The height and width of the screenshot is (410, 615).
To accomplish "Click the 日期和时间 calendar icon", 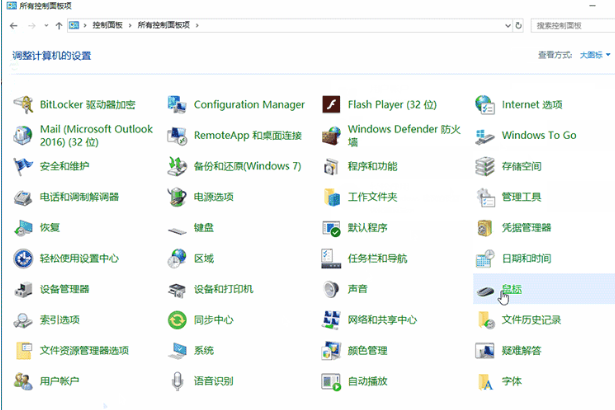I will click(485, 258).
